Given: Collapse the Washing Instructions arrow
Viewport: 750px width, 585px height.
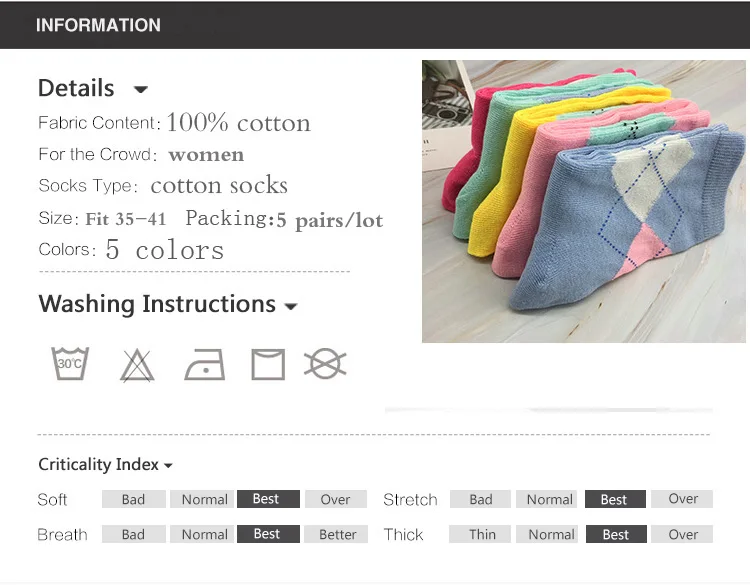Looking at the screenshot, I should point(291,306).
